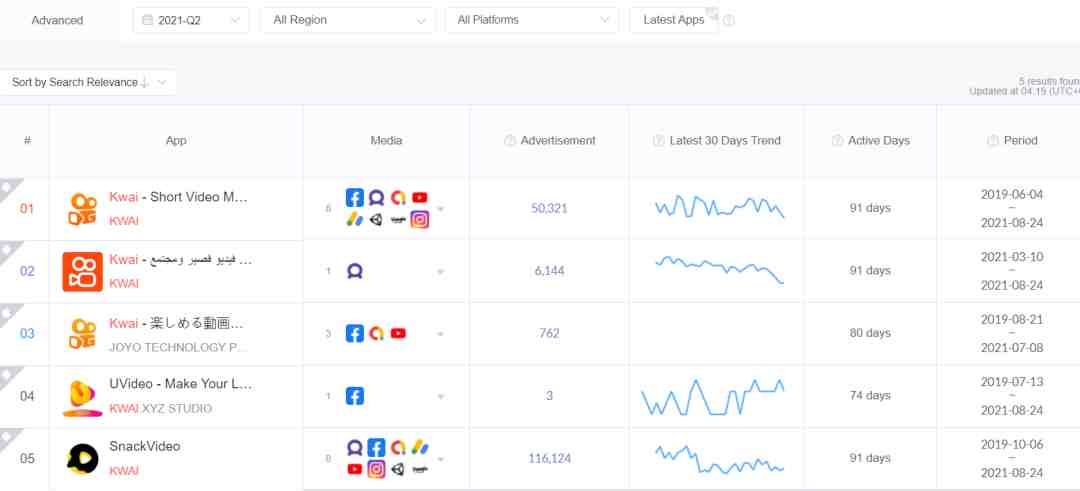Click the help icon beside the Period header

tap(993, 140)
